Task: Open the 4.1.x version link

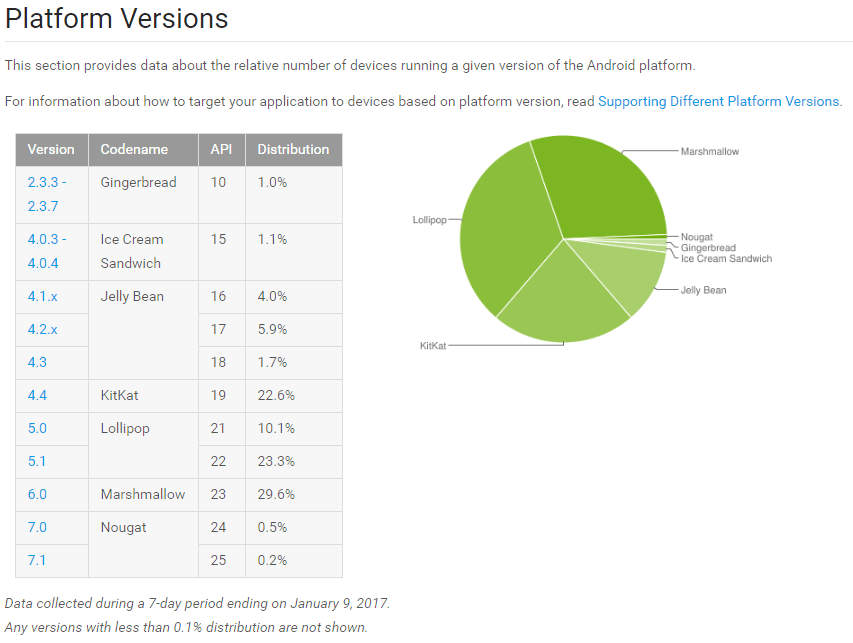Action: click(x=42, y=296)
